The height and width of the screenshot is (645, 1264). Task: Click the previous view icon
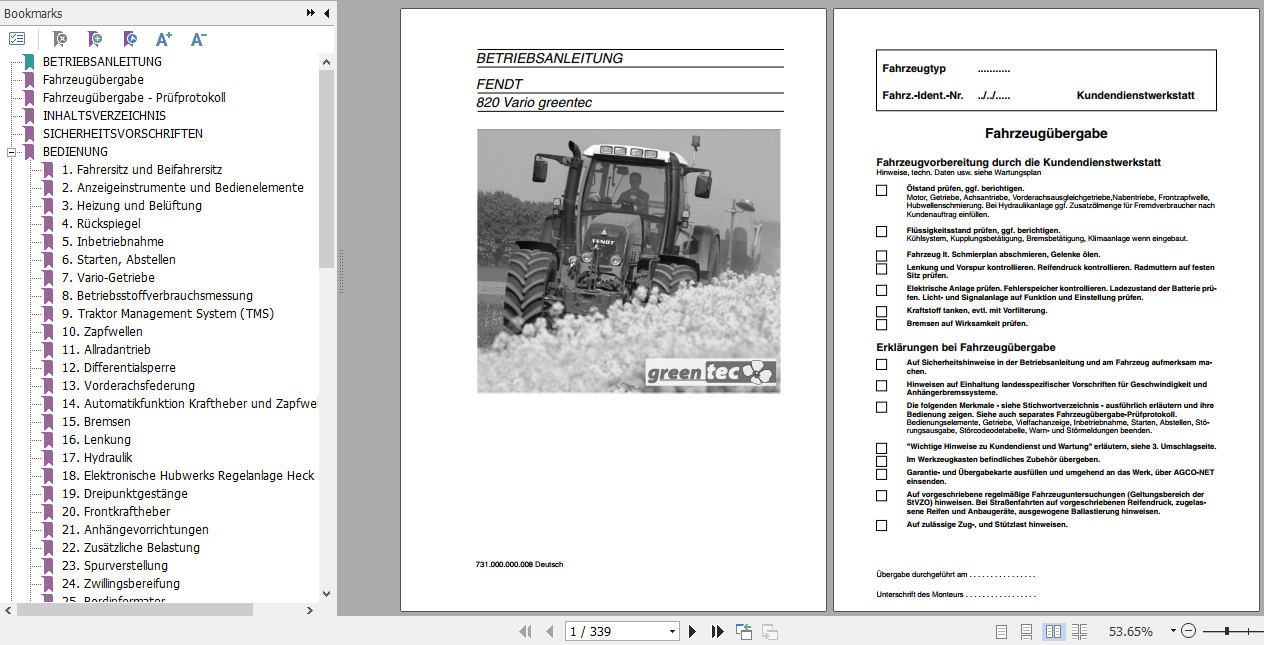[x=744, y=631]
